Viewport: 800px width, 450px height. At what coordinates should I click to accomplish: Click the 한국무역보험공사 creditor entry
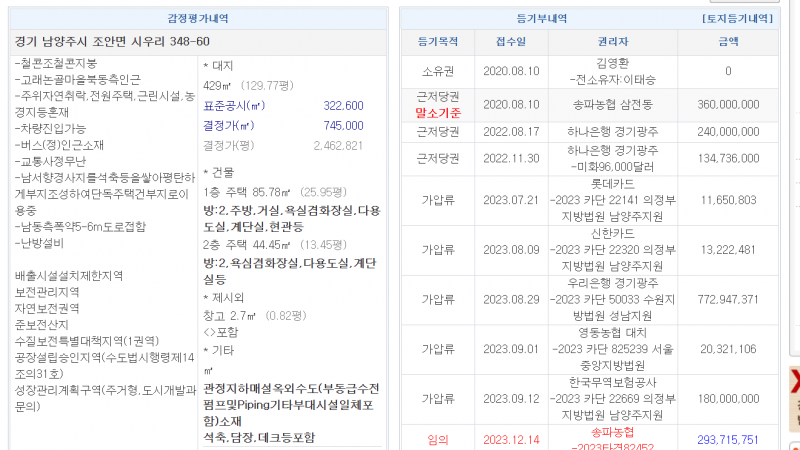pos(613,382)
